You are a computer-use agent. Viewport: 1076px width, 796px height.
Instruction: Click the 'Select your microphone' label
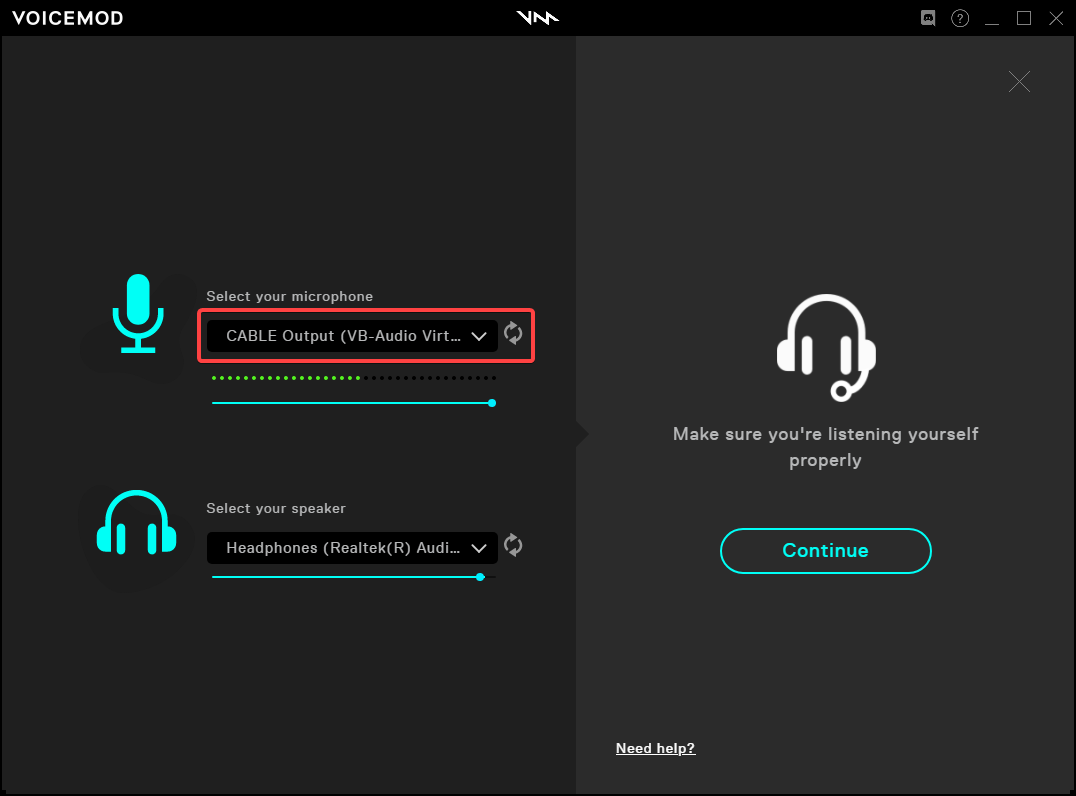[290, 296]
